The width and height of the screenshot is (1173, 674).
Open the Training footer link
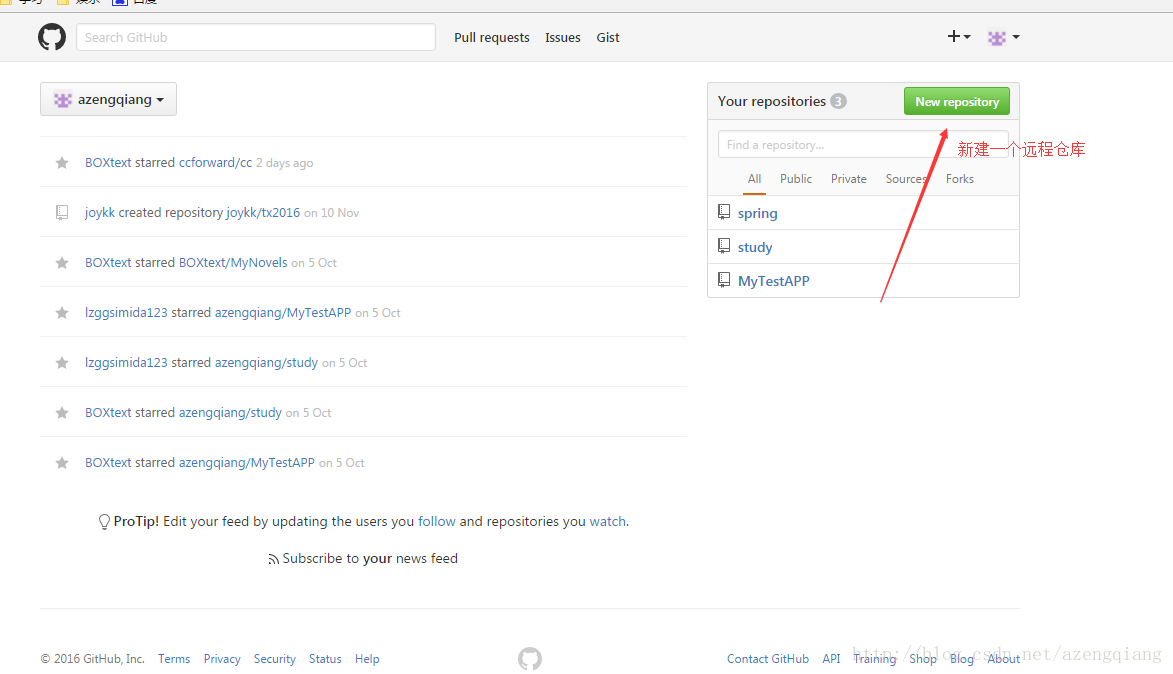point(875,659)
